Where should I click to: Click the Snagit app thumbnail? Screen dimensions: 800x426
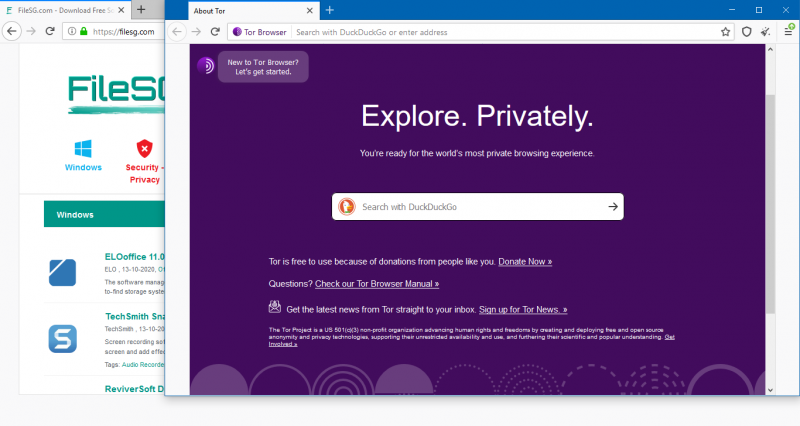62,339
